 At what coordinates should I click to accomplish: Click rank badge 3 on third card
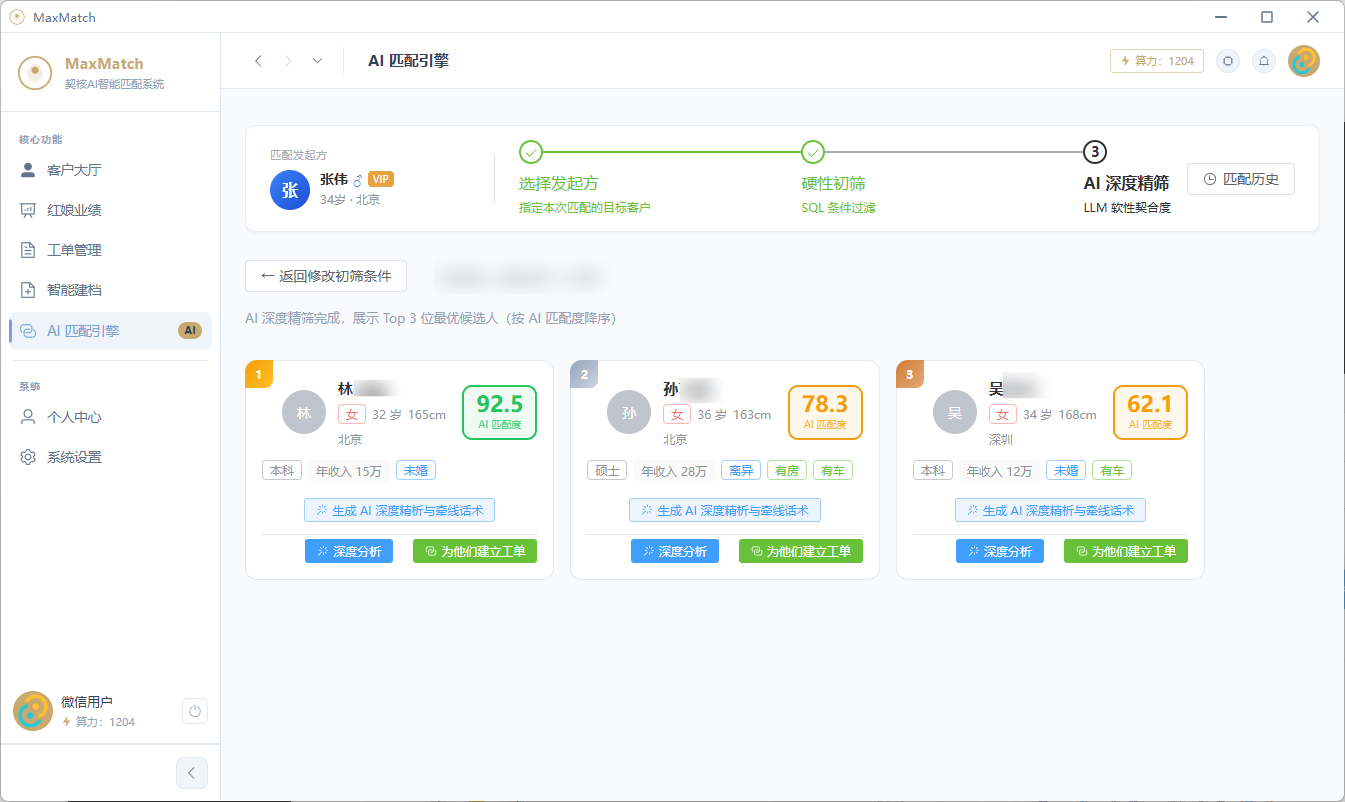coord(909,375)
